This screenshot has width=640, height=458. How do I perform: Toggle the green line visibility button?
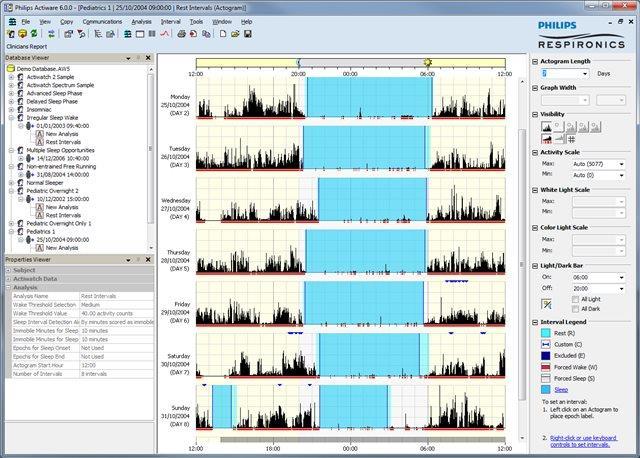(559, 140)
